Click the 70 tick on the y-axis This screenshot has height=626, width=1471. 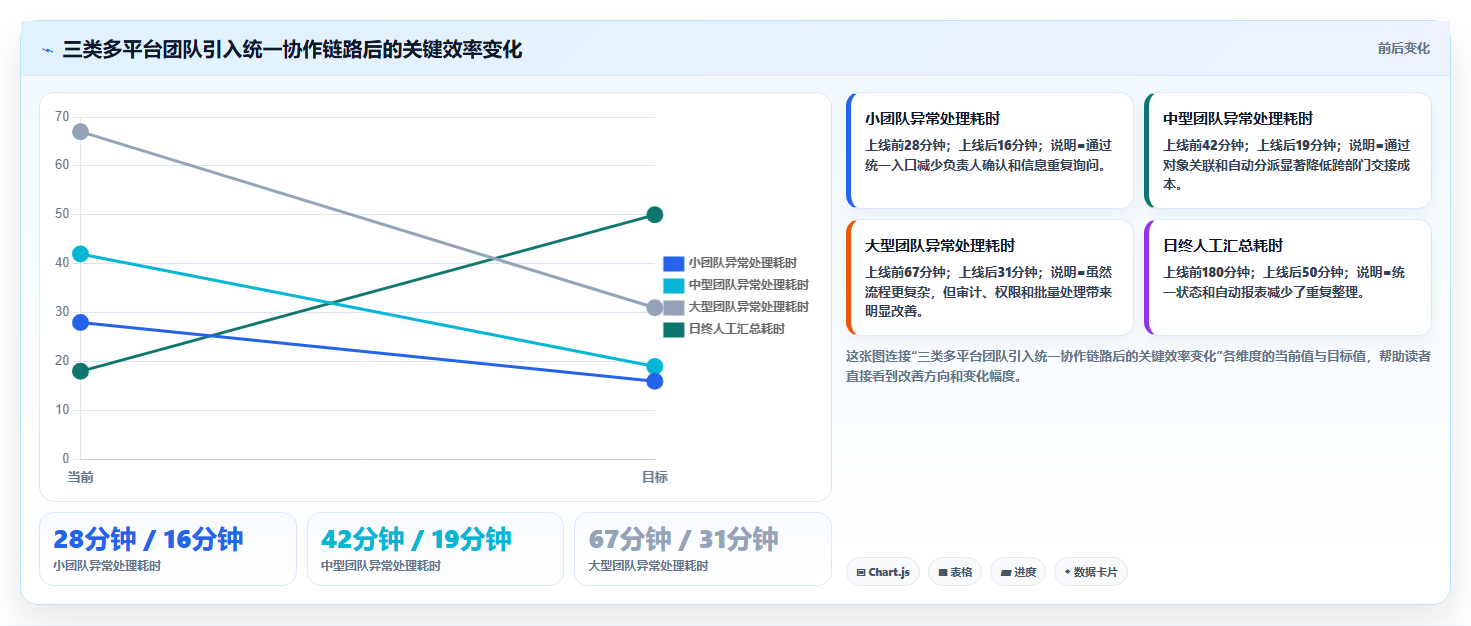coord(62,117)
